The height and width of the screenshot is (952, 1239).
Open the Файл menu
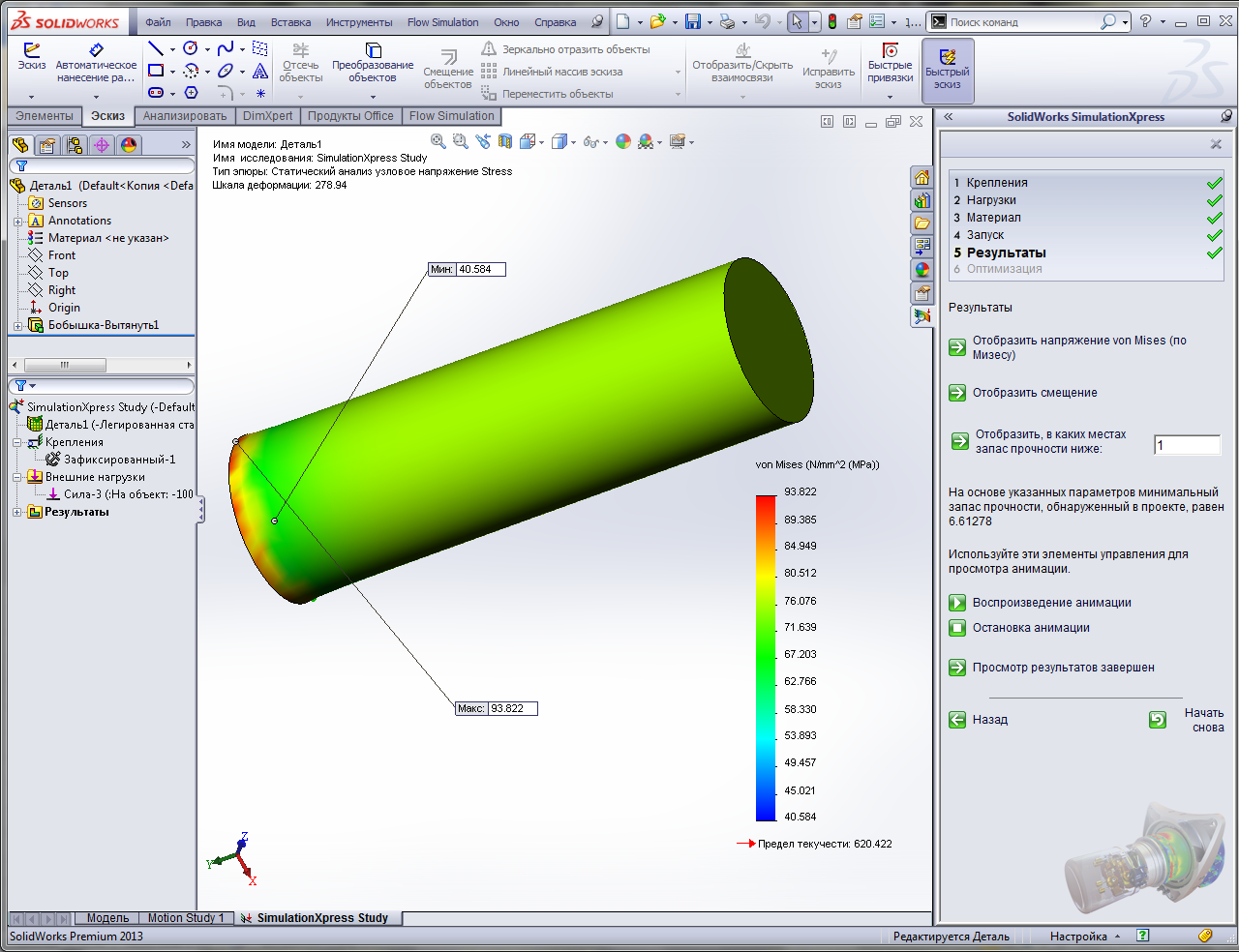click(x=158, y=22)
